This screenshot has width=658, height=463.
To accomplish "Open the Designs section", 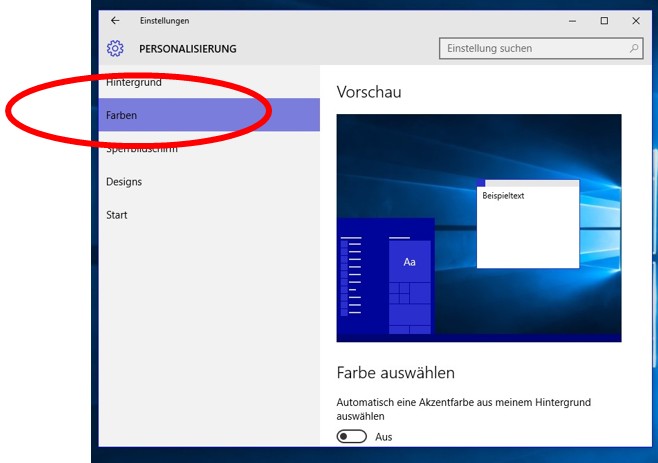I will pos(124,182).
